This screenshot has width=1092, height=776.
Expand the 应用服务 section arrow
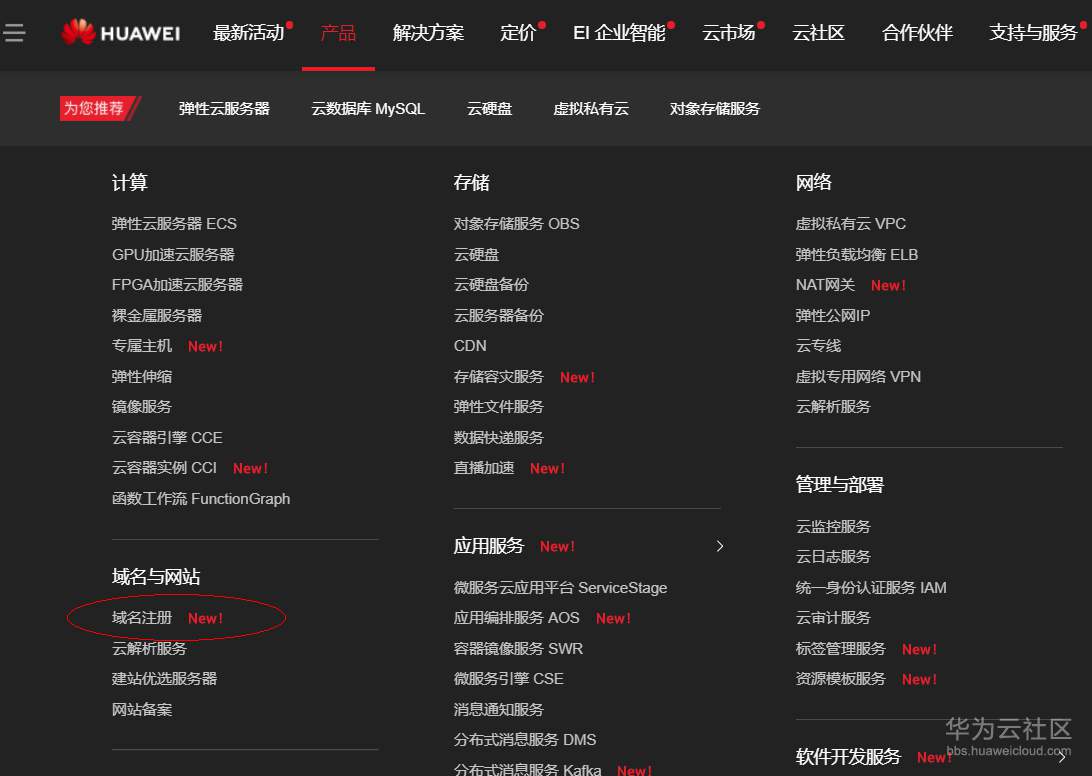720,546
